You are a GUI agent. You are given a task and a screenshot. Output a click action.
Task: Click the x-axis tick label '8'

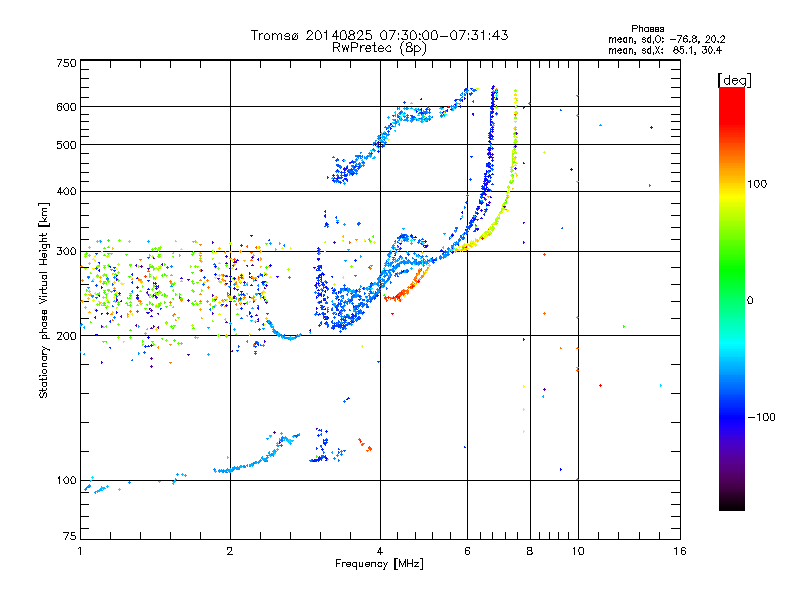click(530, 551)
